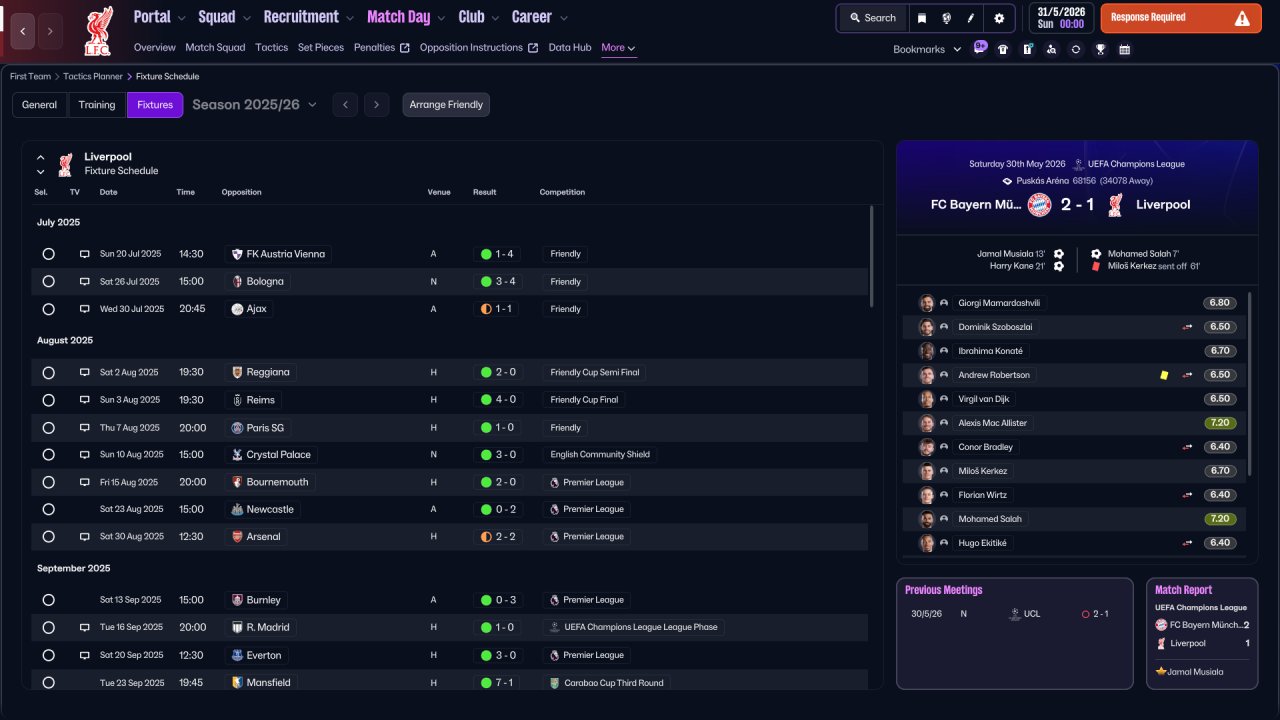This screenshot has width=1280, height=720.
Task: Open the 9+ messages inbox icon
Action: [x=979, y=48]
